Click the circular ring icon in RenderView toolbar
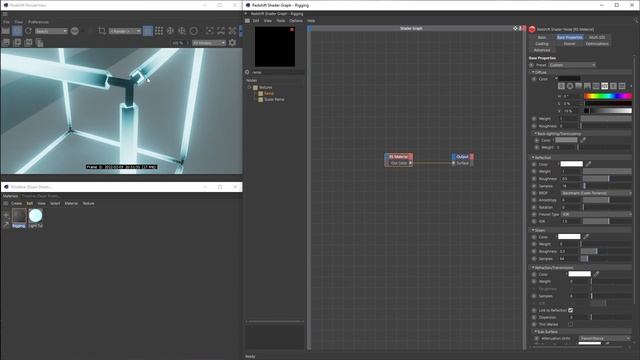 [193, 31]
